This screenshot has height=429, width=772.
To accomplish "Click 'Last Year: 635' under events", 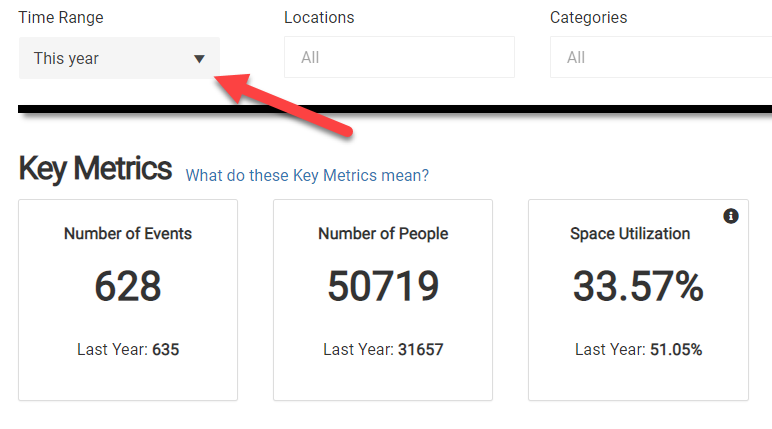I will tap(128, 349).
